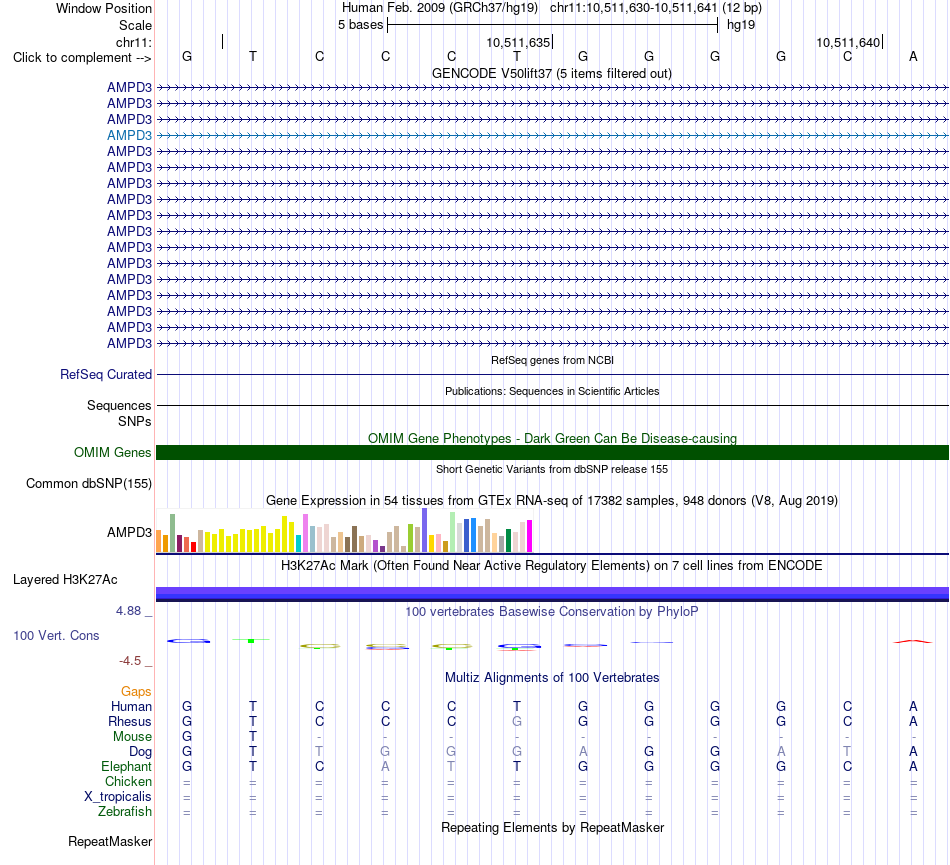
Task: Click the 'Click to complement -->' label
Action: pyautogui.click(x=82, y=58)
